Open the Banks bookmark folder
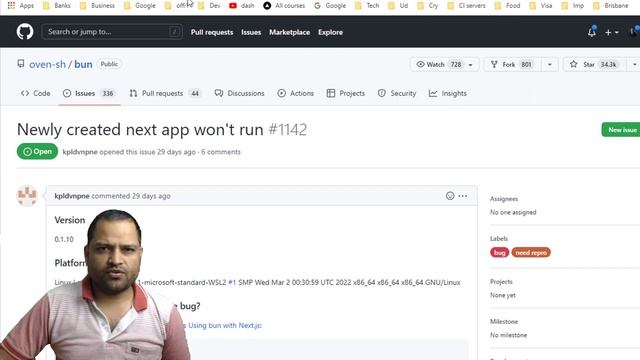 [x=57, y=5]
